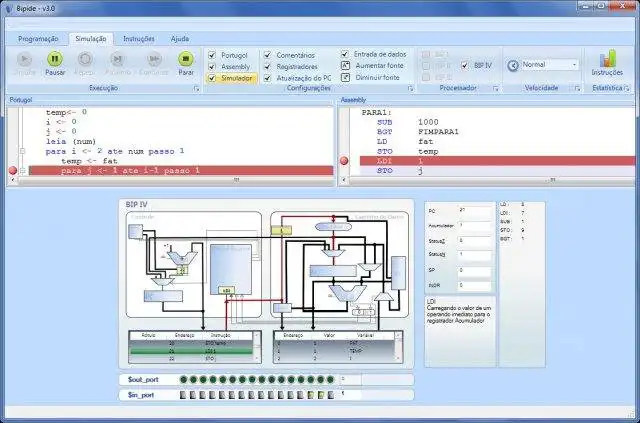The image size is (640, 423).
Task: Click the Status Z value field
Action: (x=475, y=241)
